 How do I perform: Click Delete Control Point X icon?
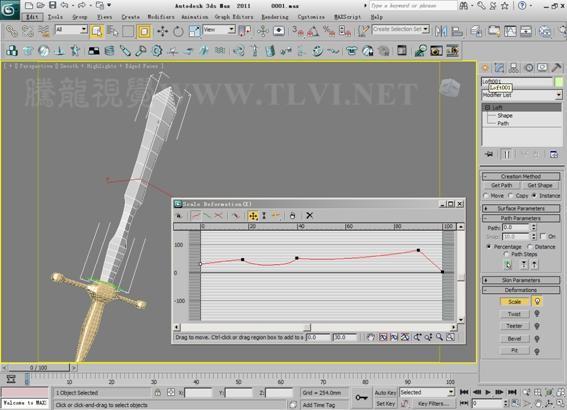point(310,216)
